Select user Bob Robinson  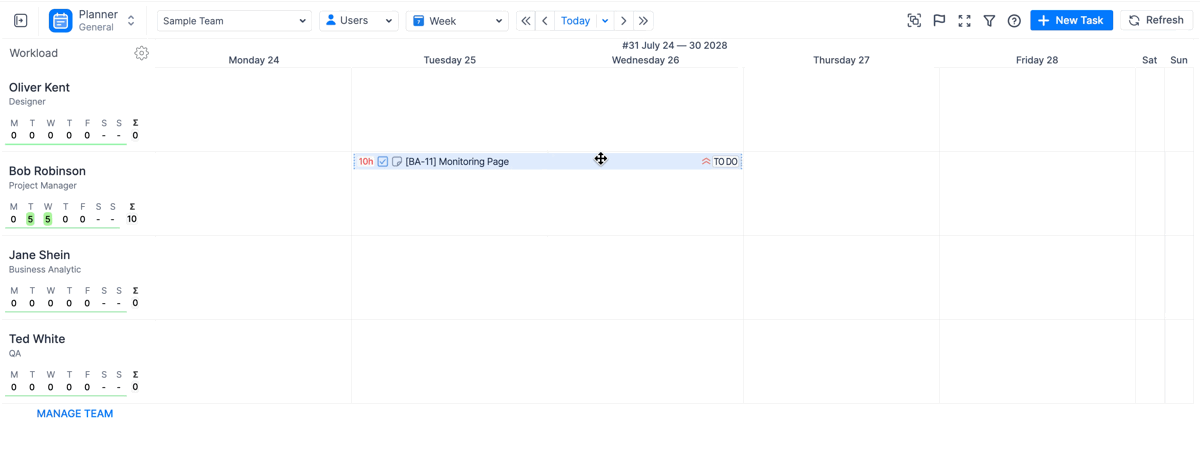(47, 171)
